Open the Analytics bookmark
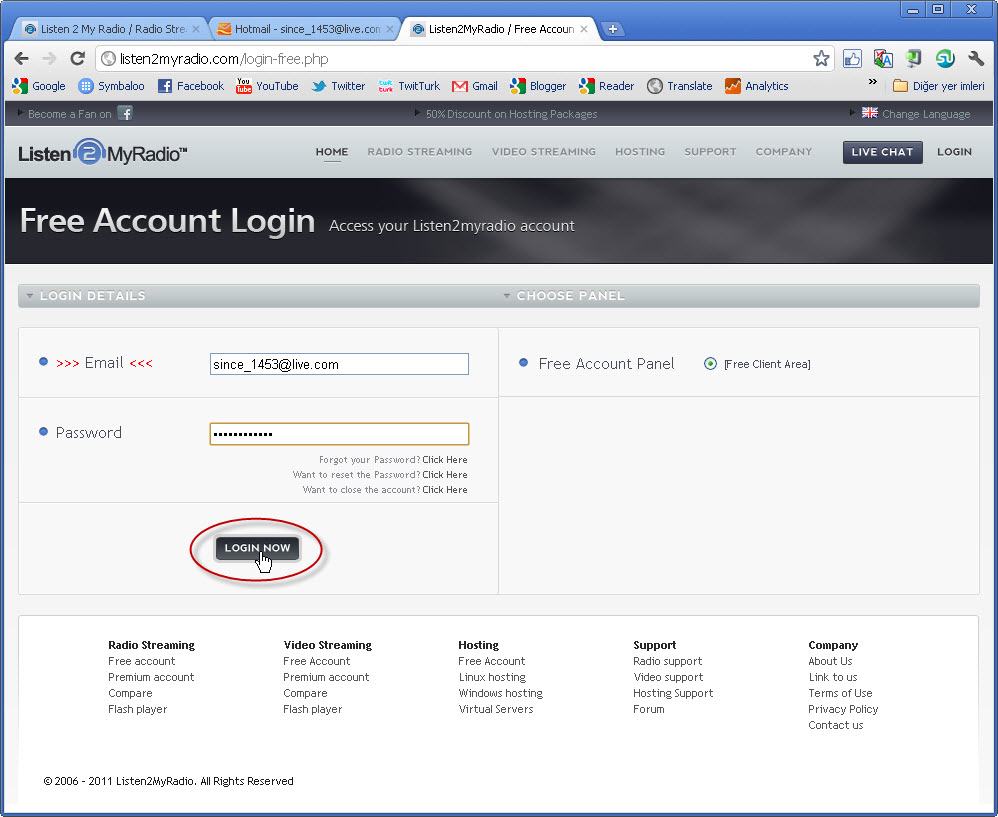 point(757,86)
